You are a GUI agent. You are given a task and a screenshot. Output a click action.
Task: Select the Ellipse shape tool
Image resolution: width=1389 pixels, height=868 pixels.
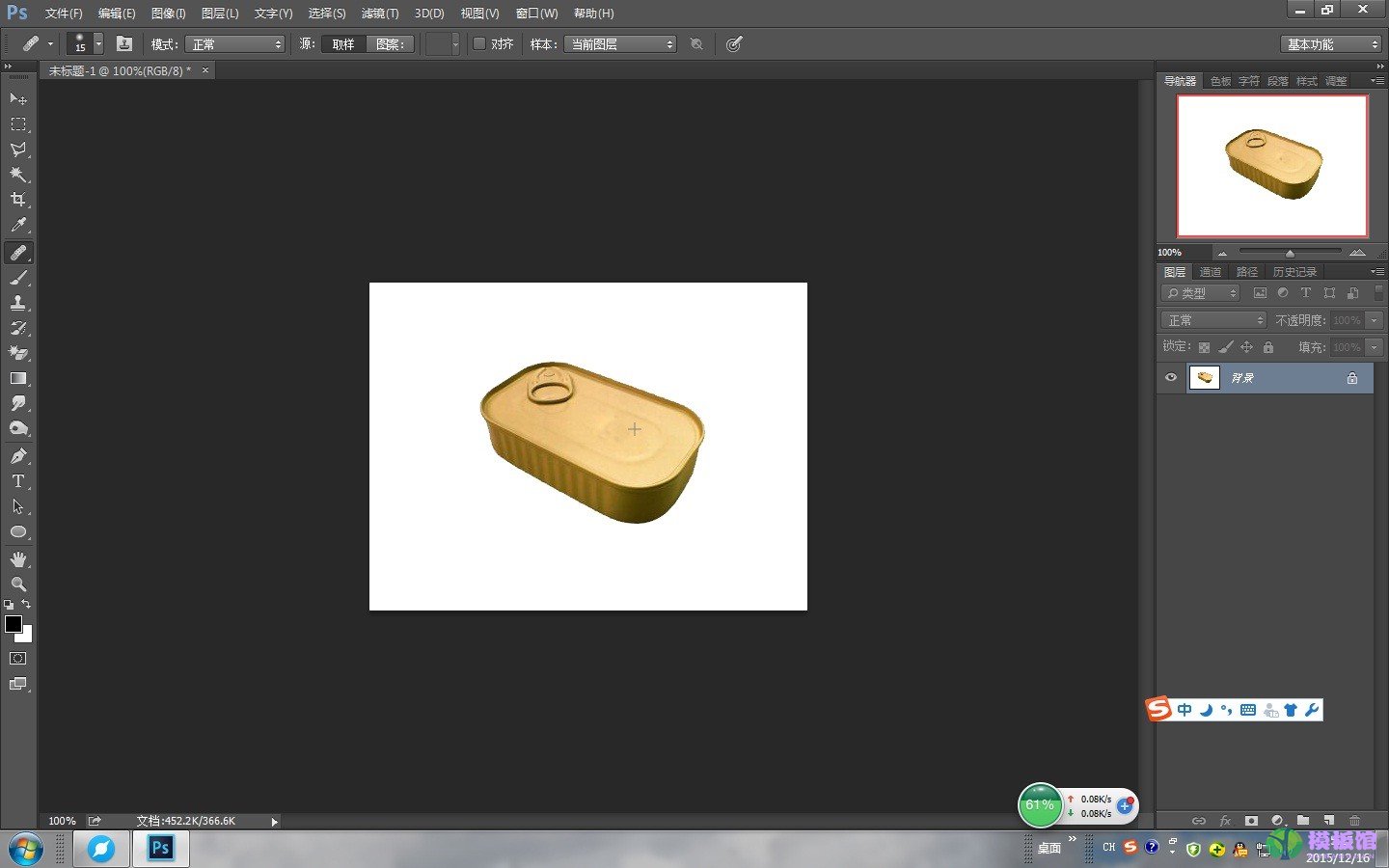(18, 531)
